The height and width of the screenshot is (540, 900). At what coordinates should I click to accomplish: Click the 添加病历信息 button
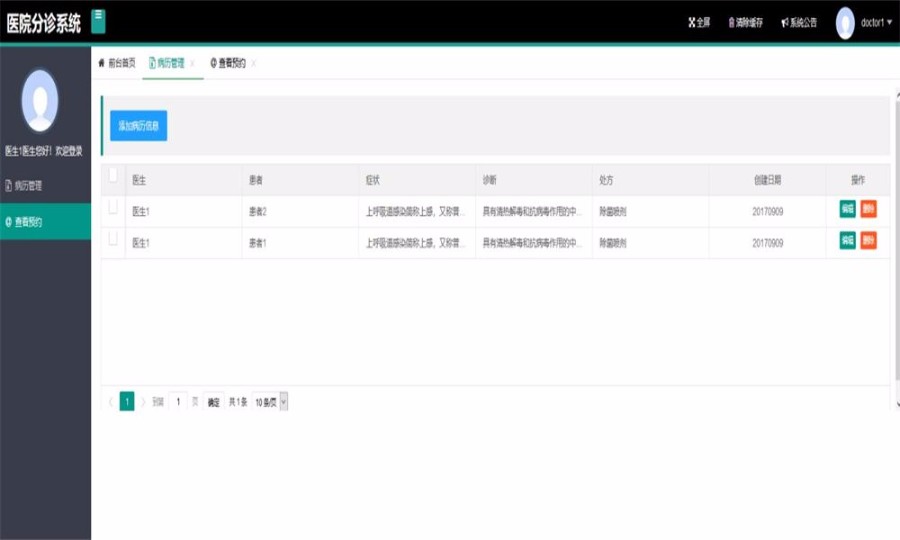point(138,126)
